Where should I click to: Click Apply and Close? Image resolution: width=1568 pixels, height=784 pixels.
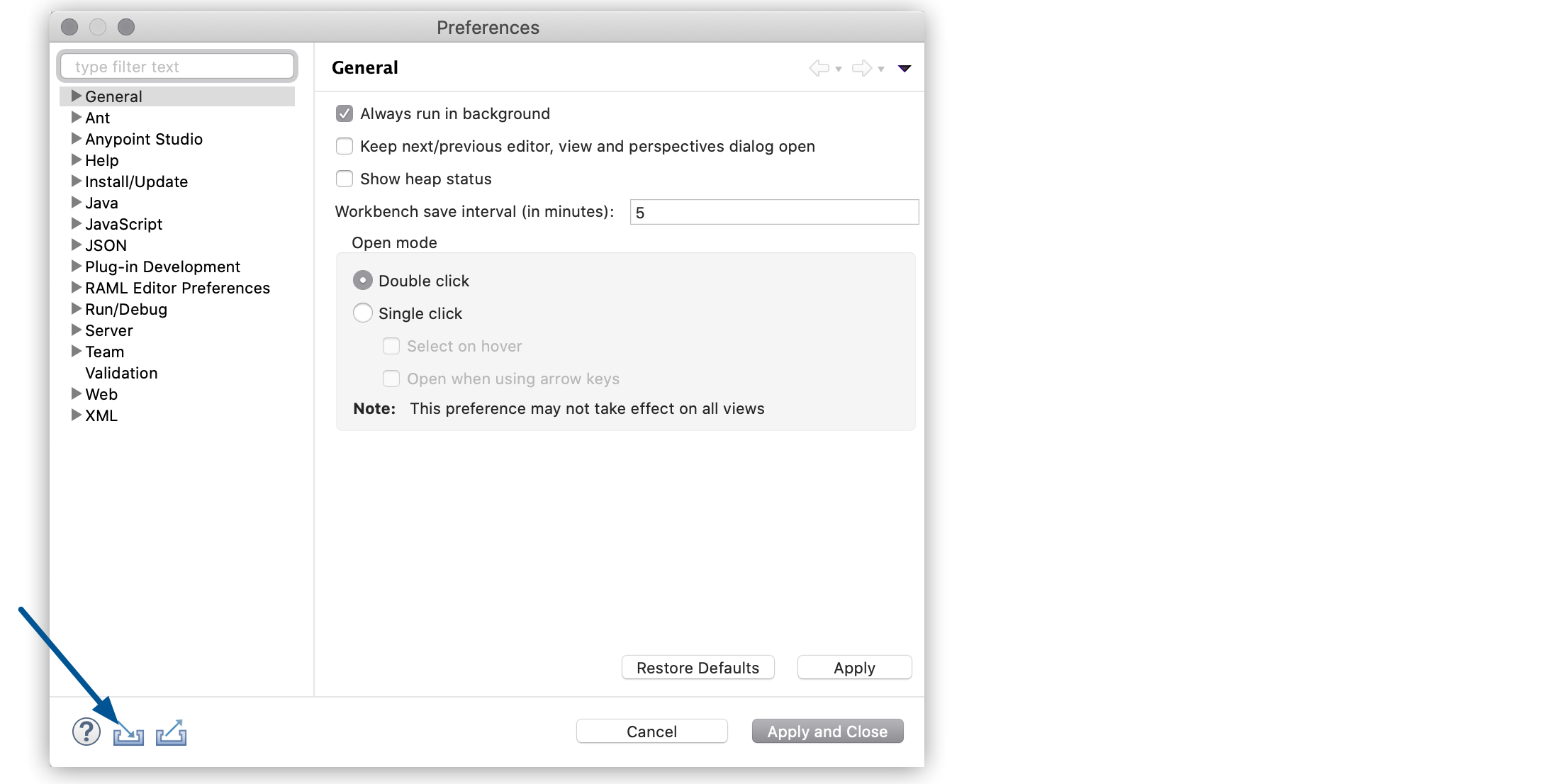tap(827, 731)
